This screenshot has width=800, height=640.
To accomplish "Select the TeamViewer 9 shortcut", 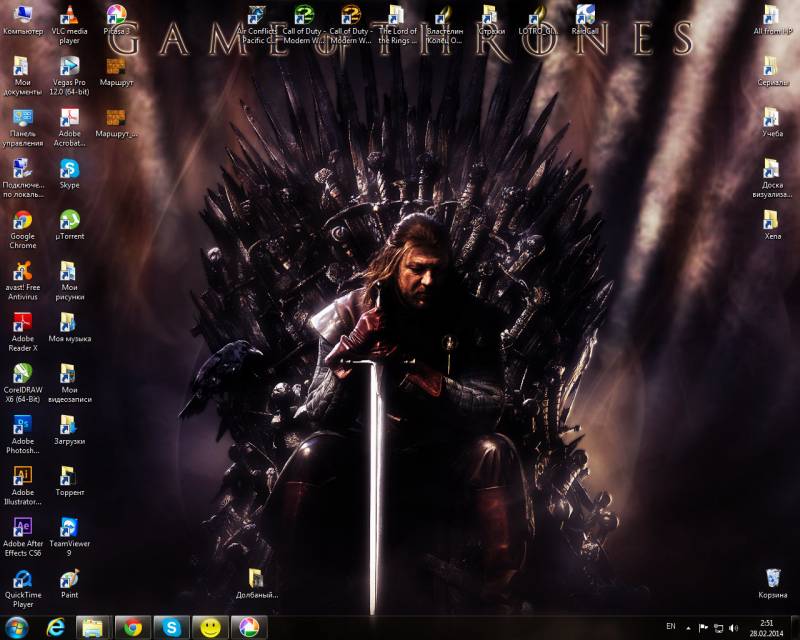I will pyautogui.click(x=69, y=537).
